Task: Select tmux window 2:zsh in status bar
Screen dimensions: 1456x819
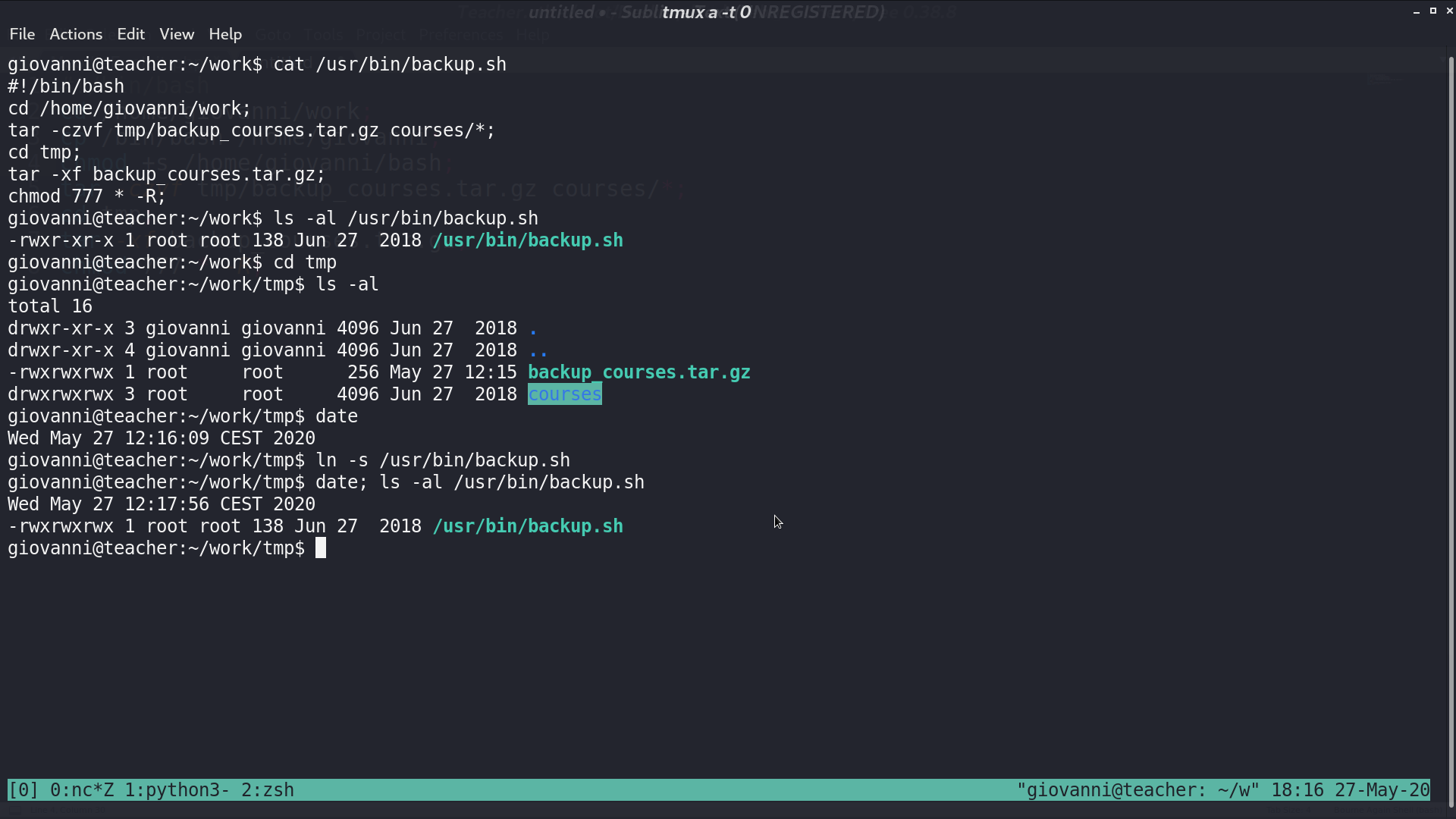Action: pos(268,790)
